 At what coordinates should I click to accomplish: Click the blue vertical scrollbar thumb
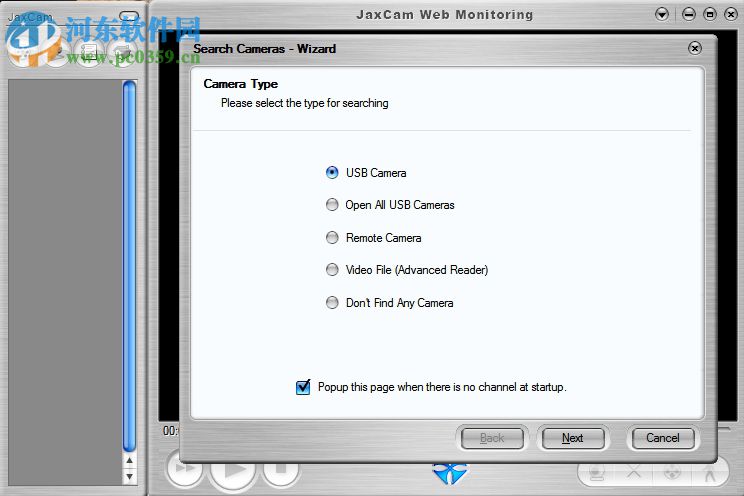129,266
